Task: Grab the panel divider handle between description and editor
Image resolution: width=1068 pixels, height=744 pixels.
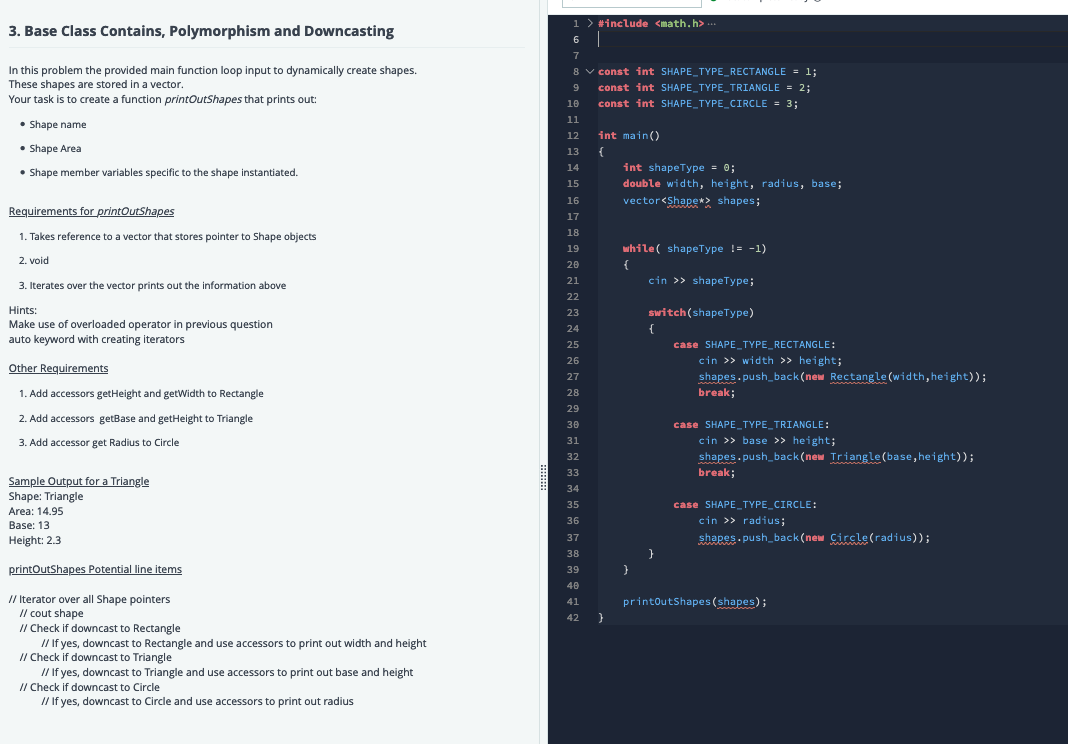Action: pos(544,478)
